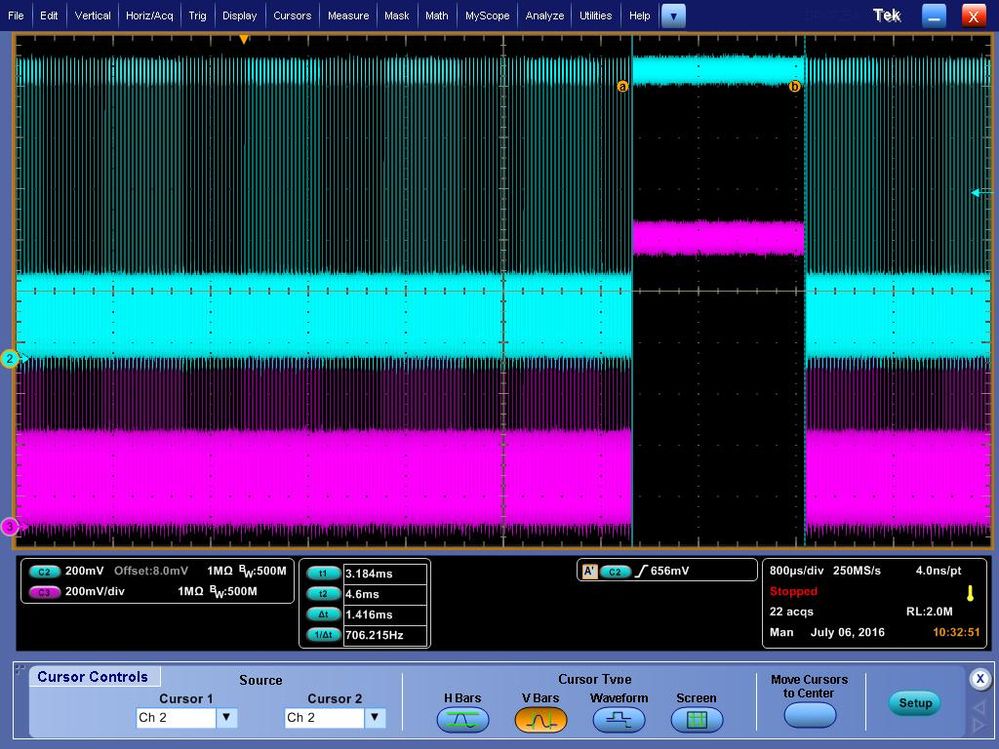Click the channel 3 ground reference marker
This screenshot has height=749, width=999.
11,527
